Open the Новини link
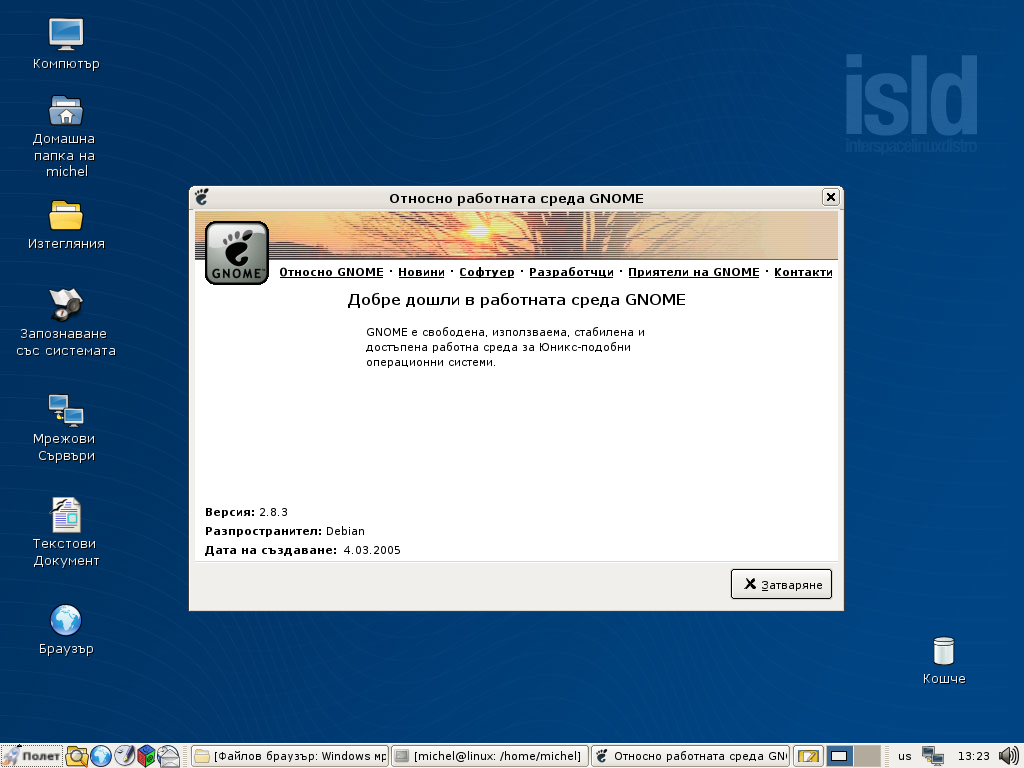1024x768 pixels. pos(421,272)
